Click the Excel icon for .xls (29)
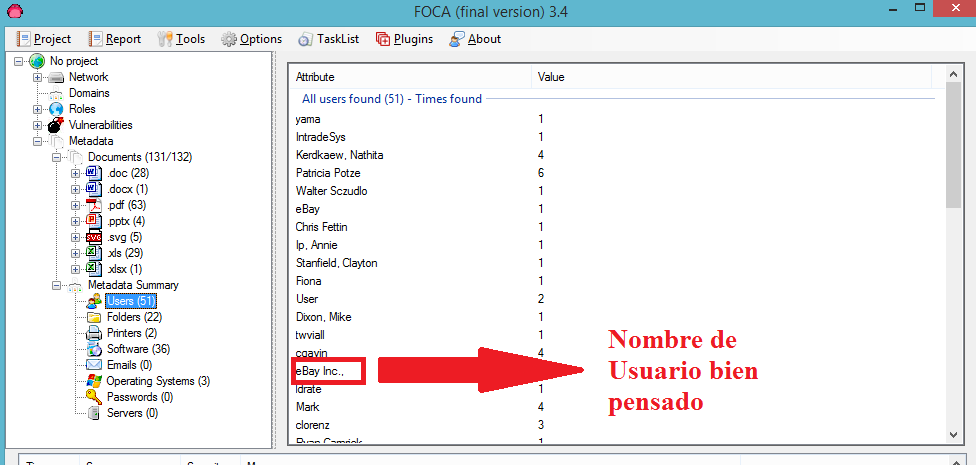 click(94, 253)
